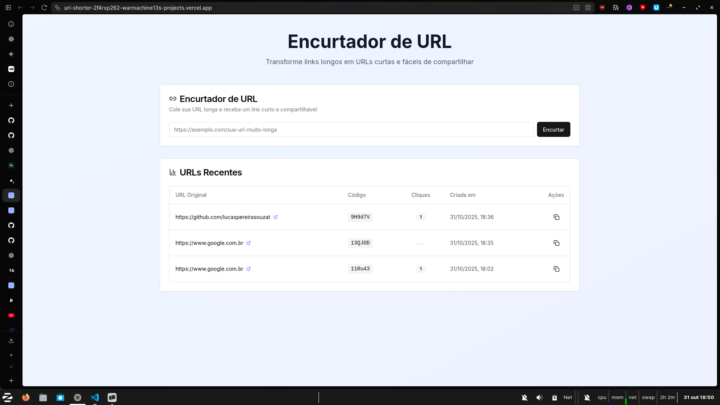Copy the short link for code 9H9d7V
The height and width of the screenshot is (405, 720).
point(556,217)
